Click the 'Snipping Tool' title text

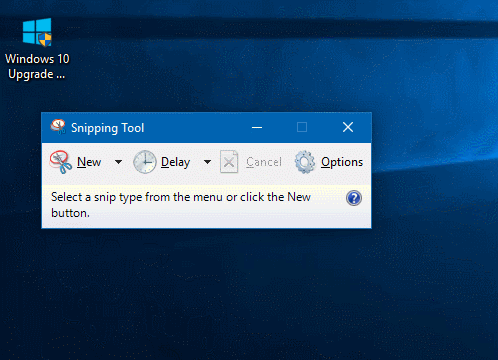tap(108, 128)
